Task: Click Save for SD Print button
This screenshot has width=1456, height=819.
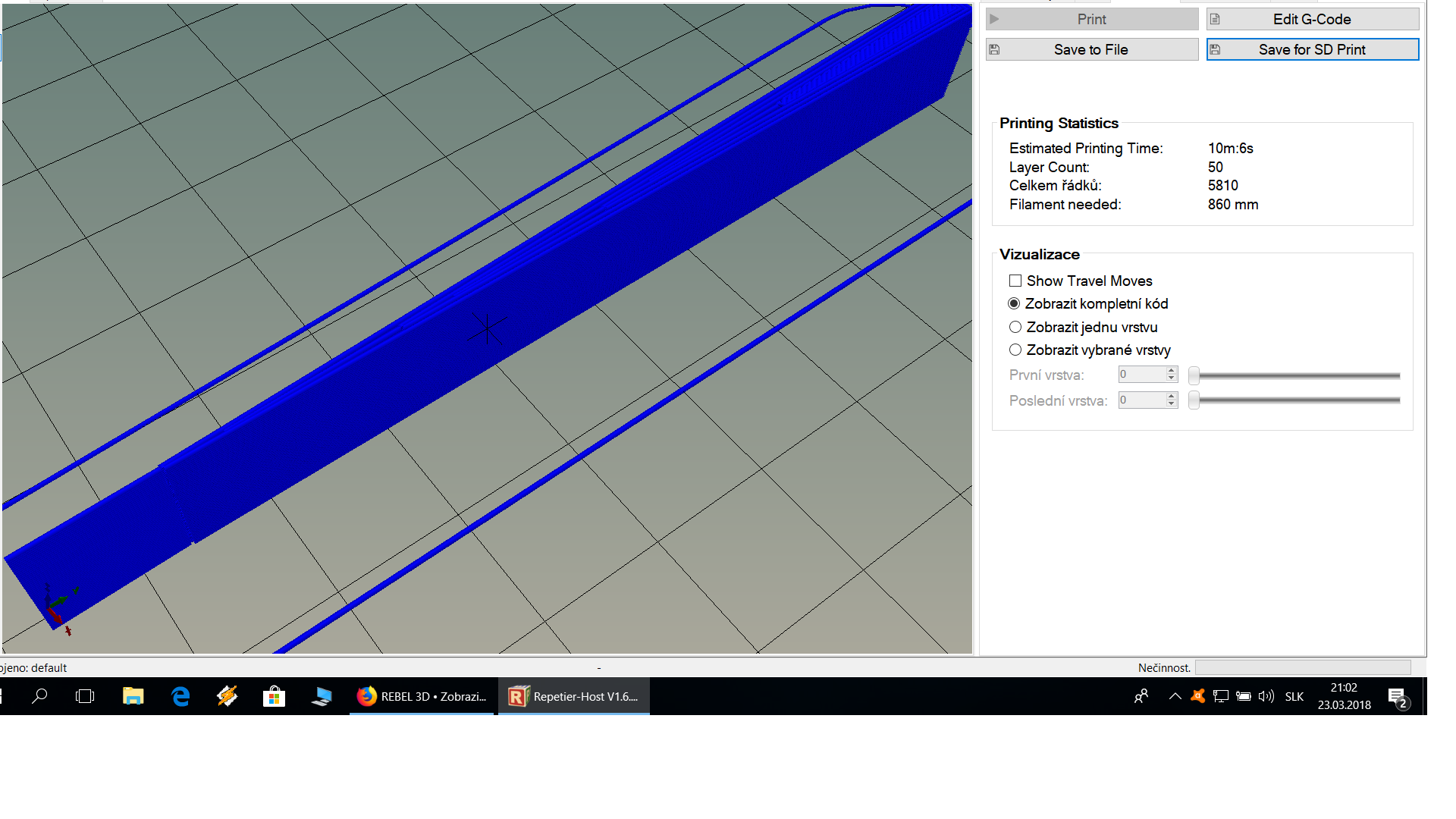Action: click(x=1312, y=49)
